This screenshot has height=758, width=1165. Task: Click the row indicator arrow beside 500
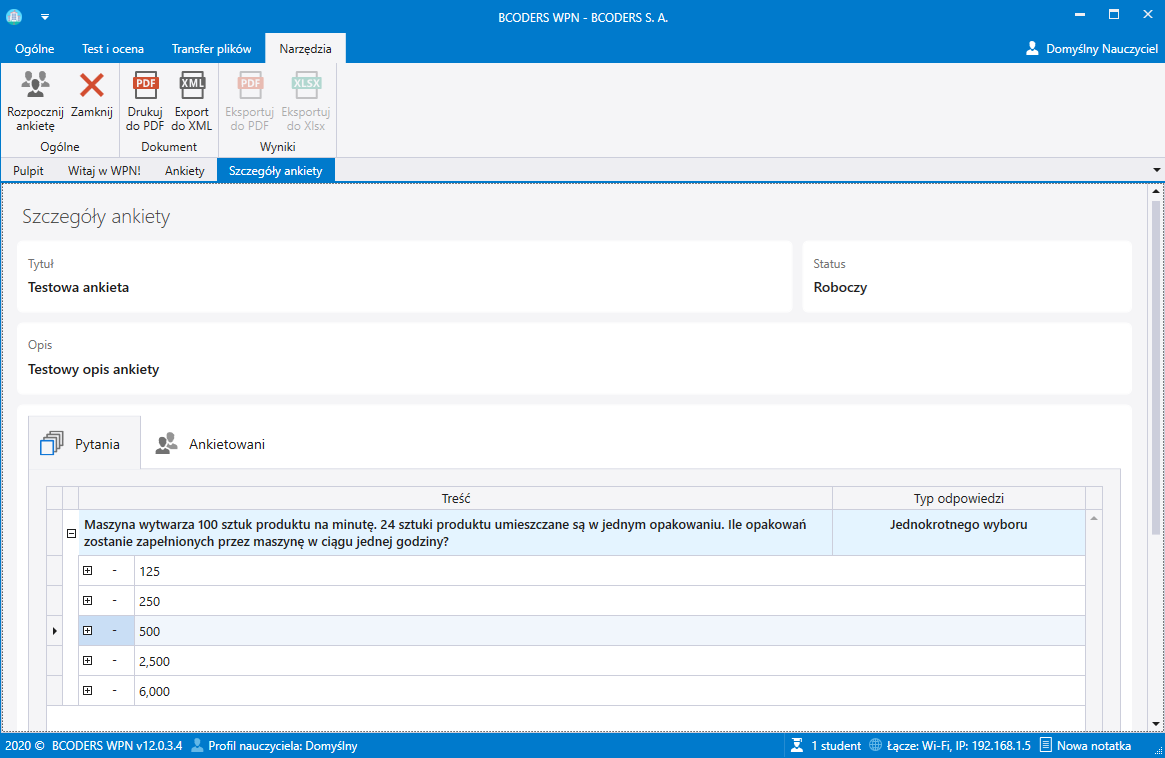pyautogui.click(x=54, y=631)
